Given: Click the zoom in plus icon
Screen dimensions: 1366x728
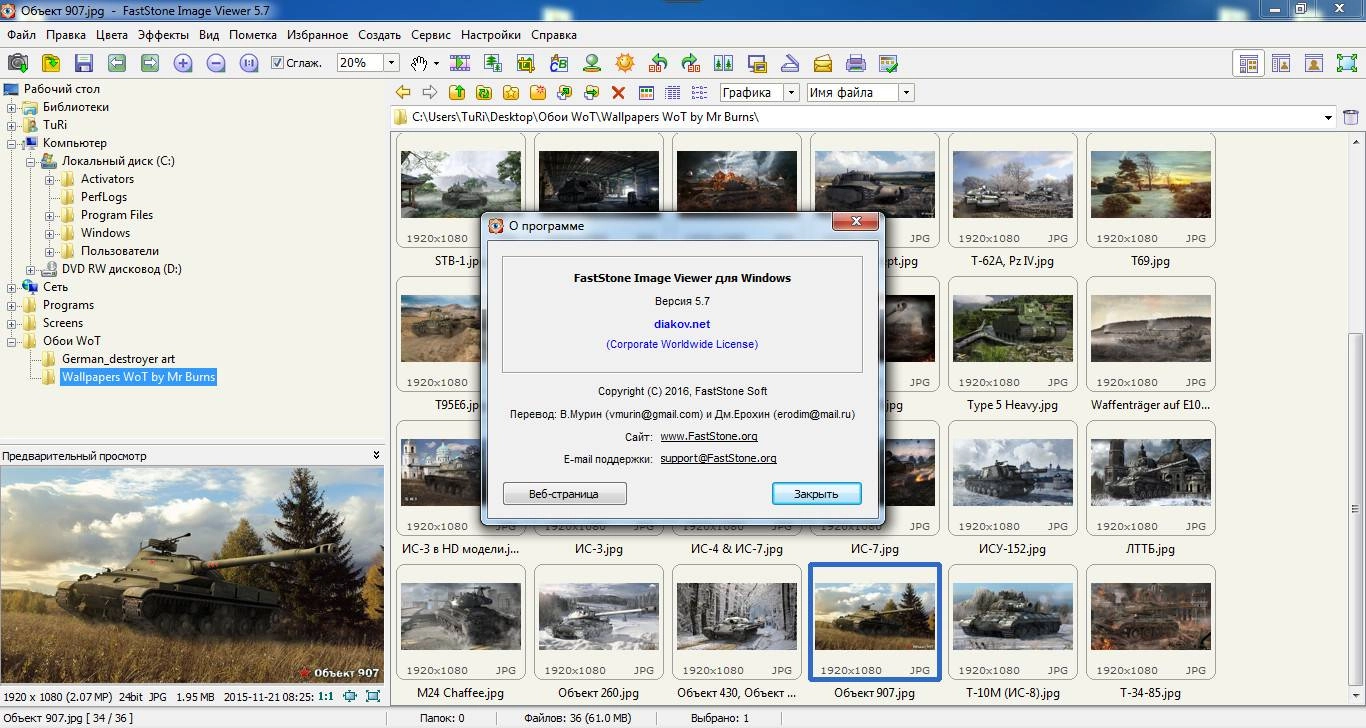Looking at the screenshot, I should (183, 63).
